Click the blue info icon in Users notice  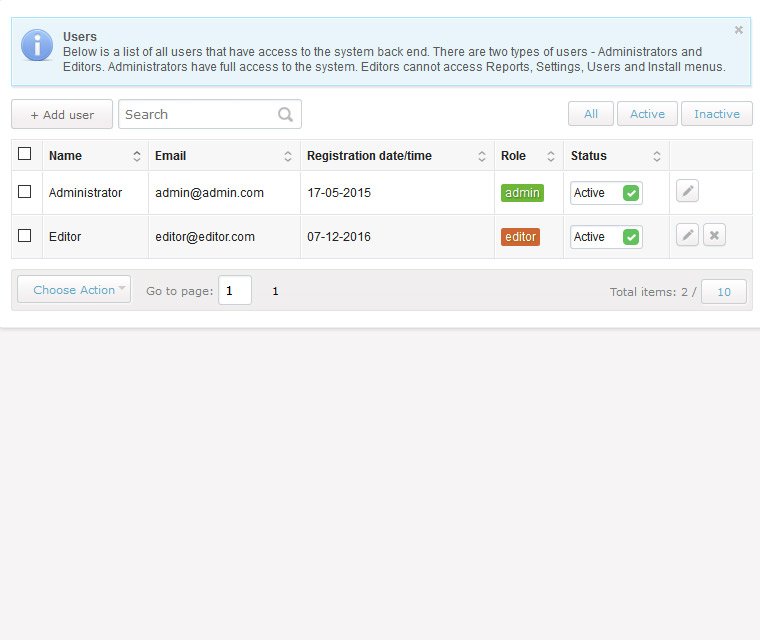click(x=37, y=45)
